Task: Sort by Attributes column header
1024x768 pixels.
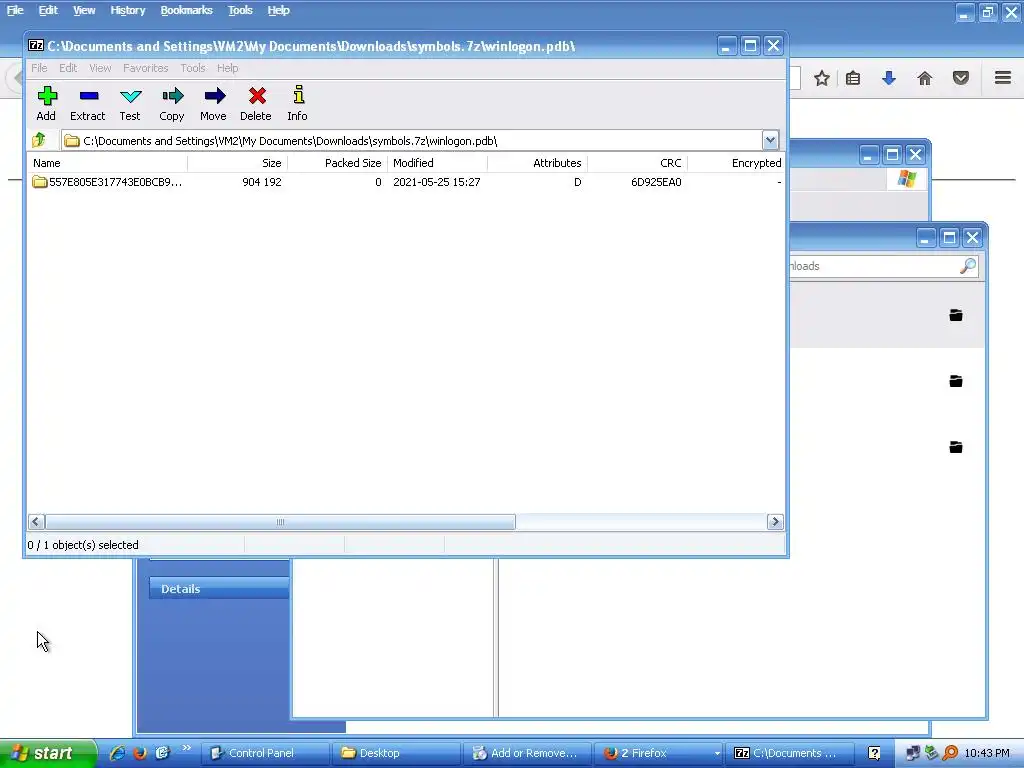Action: tap(537, 163)
